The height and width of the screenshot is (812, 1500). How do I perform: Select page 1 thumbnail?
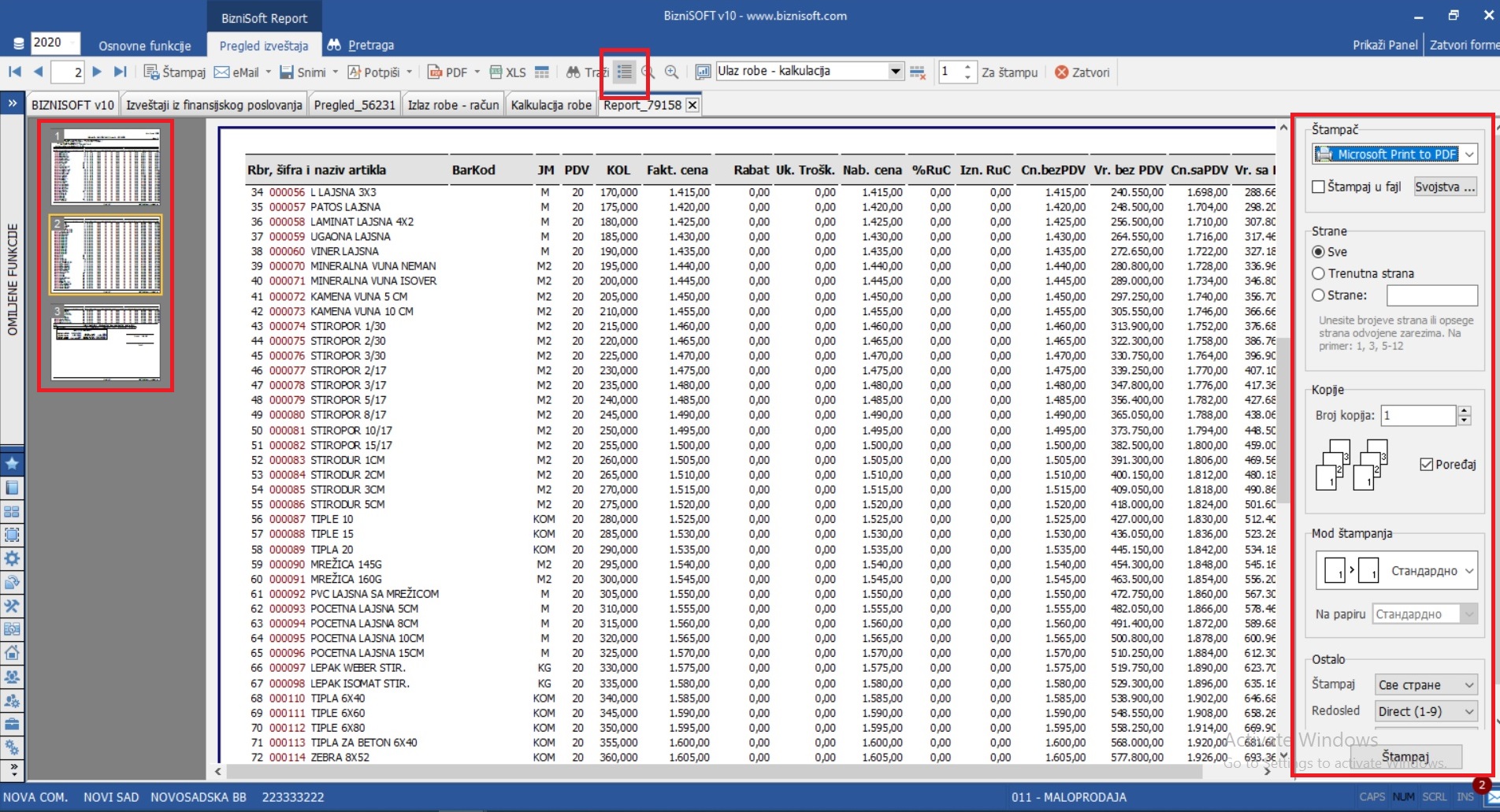[106, 167]
